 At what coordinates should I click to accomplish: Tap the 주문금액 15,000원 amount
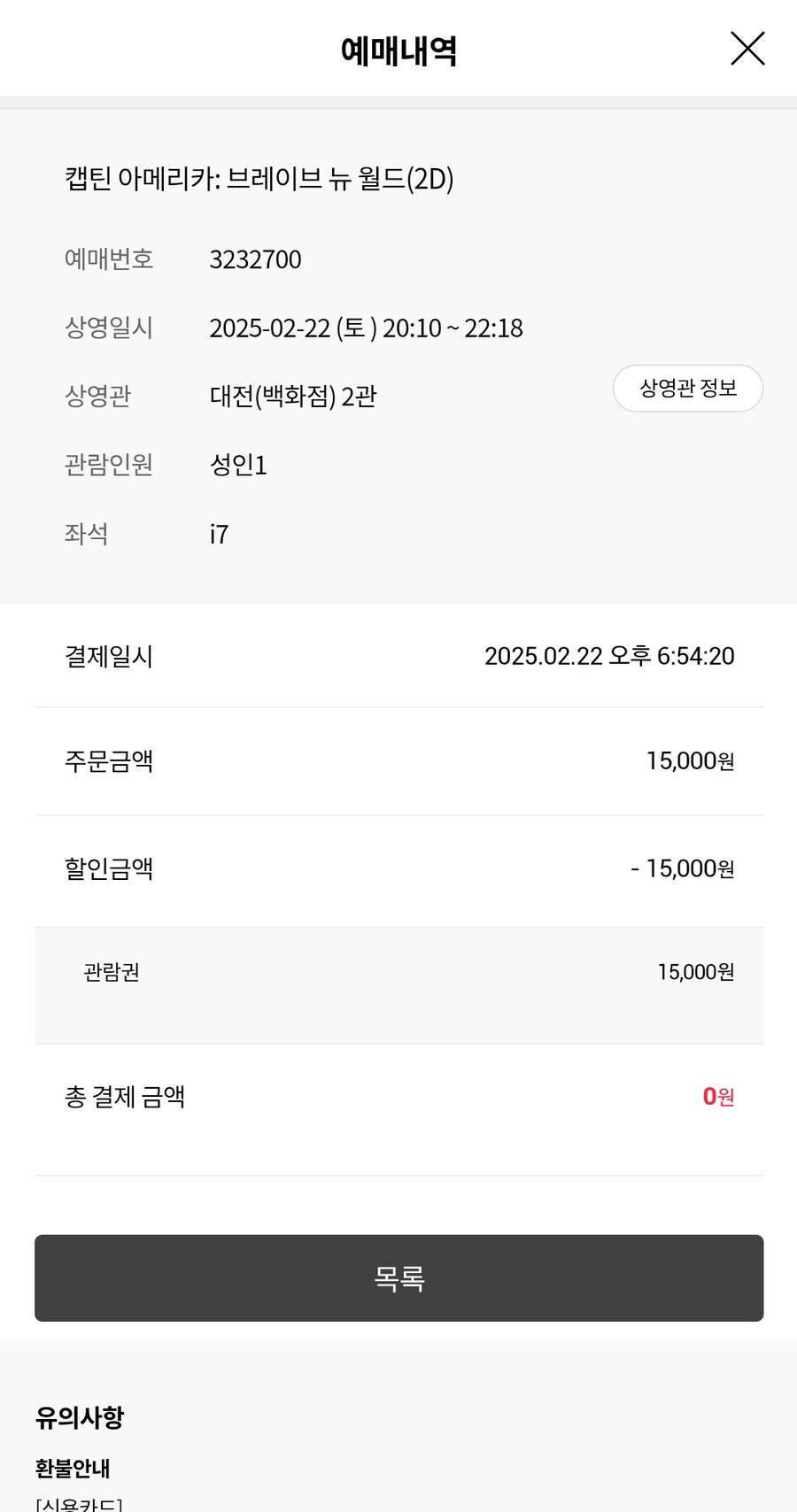click(x=690, y=761)
